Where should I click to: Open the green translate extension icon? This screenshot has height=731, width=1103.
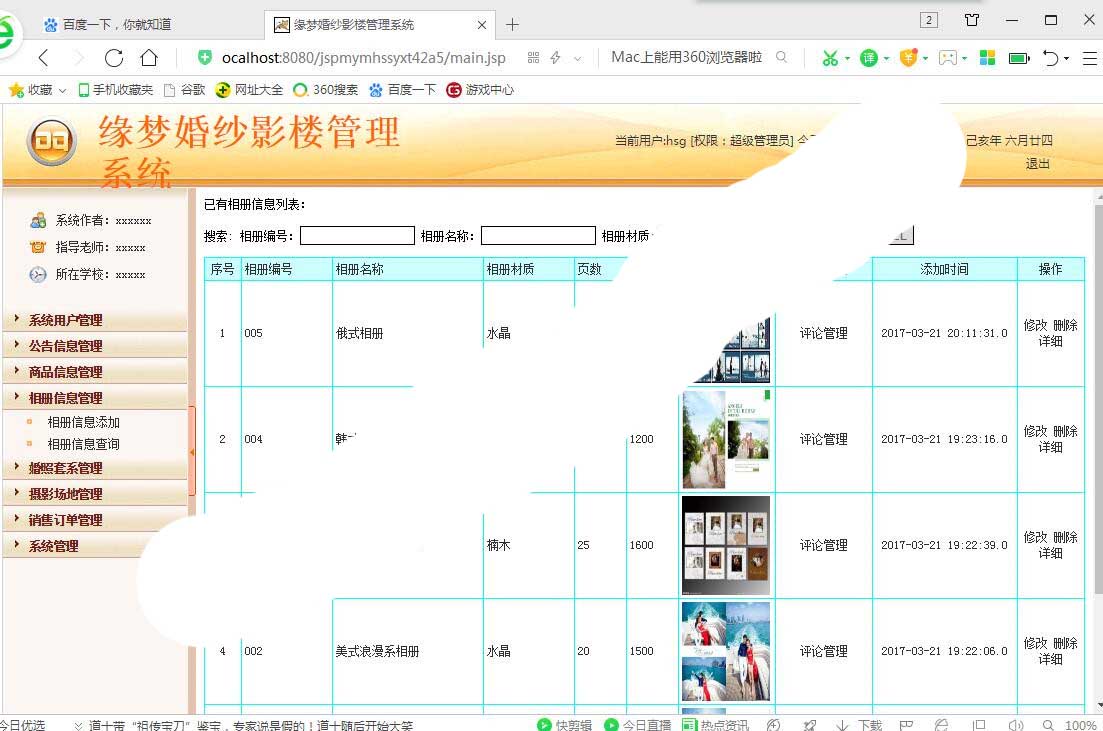868,58
